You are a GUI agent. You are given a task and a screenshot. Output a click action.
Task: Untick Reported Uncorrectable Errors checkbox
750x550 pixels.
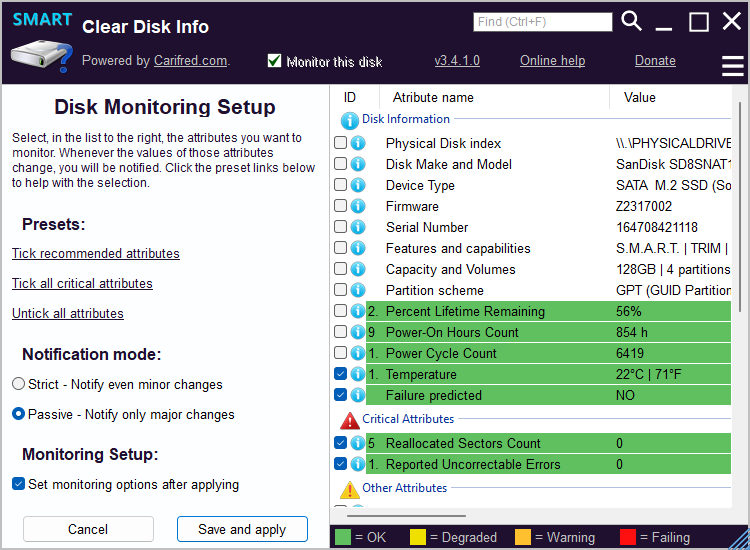(340, 464)
